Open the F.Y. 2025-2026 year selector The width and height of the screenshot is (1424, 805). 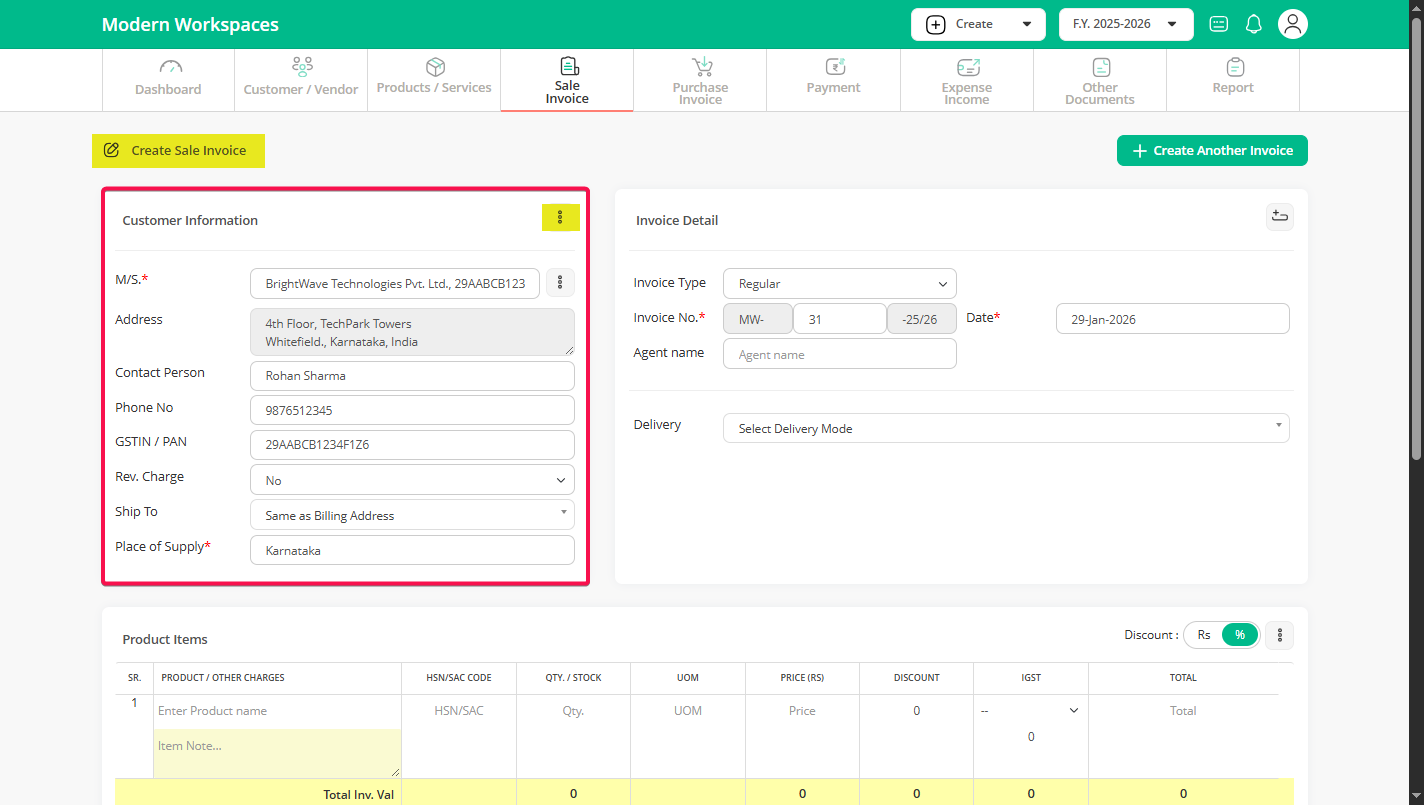pyautogui.click(x=1125, y=24)
